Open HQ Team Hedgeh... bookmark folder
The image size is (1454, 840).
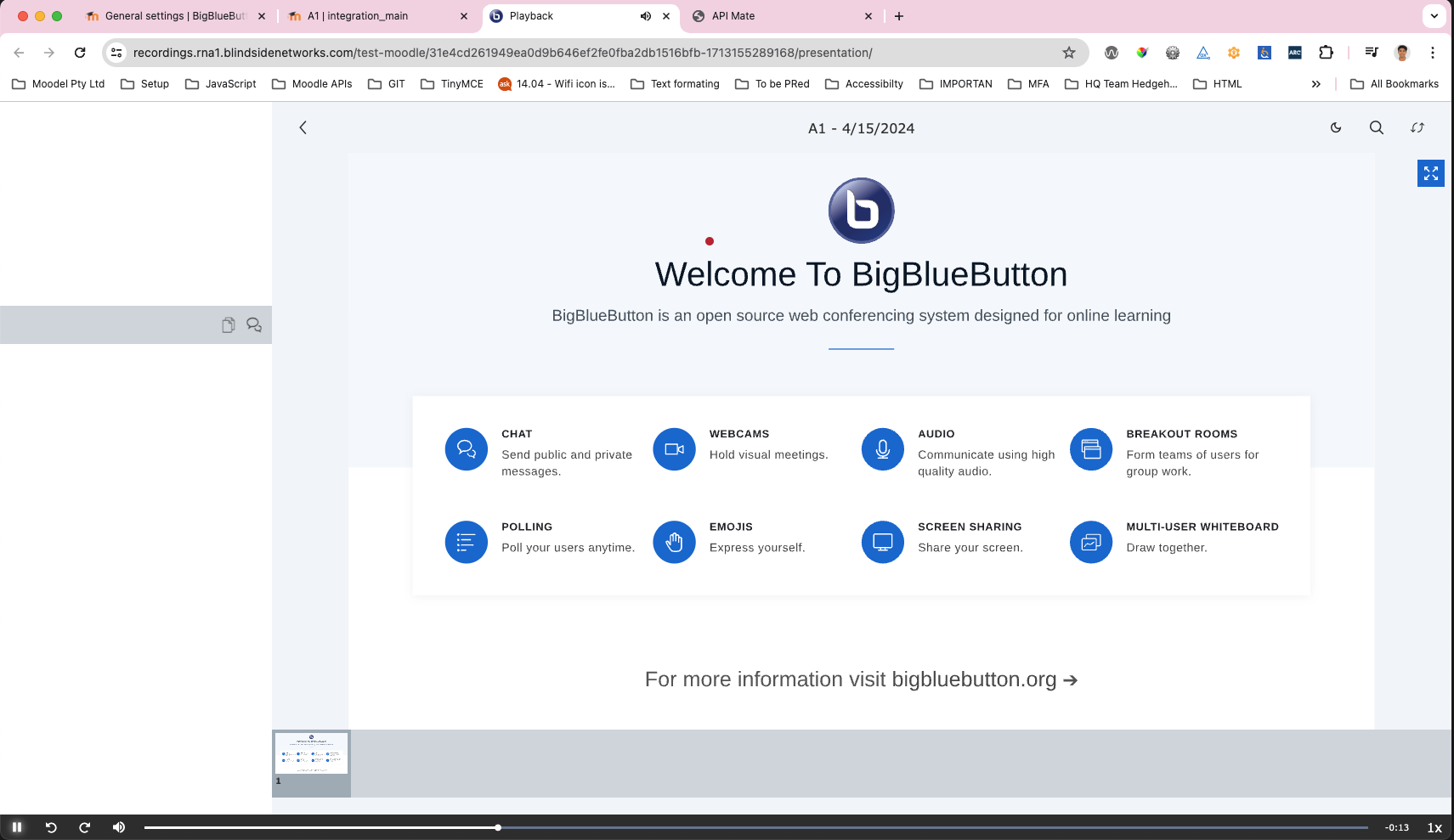click(1121, 84)
